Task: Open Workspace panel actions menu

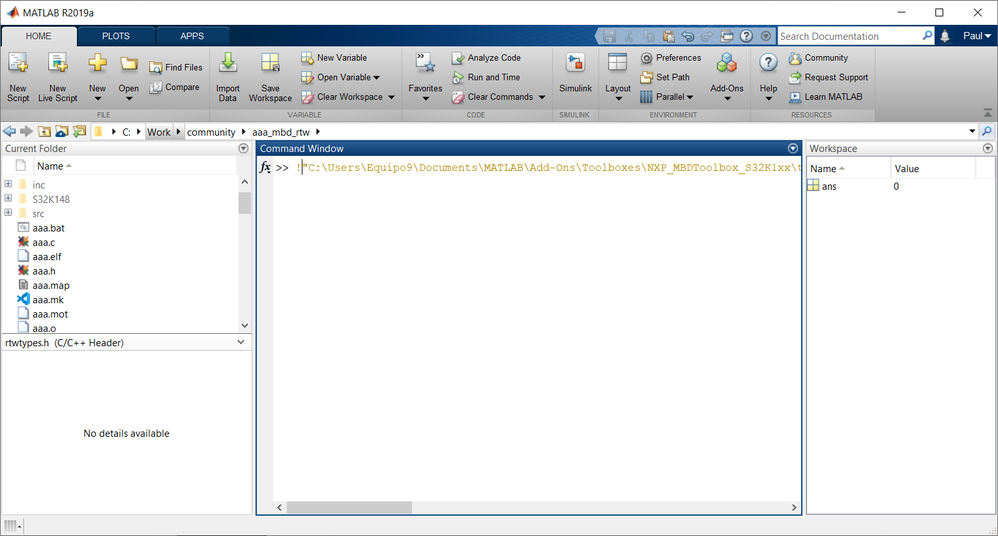Action: [988, 148]
